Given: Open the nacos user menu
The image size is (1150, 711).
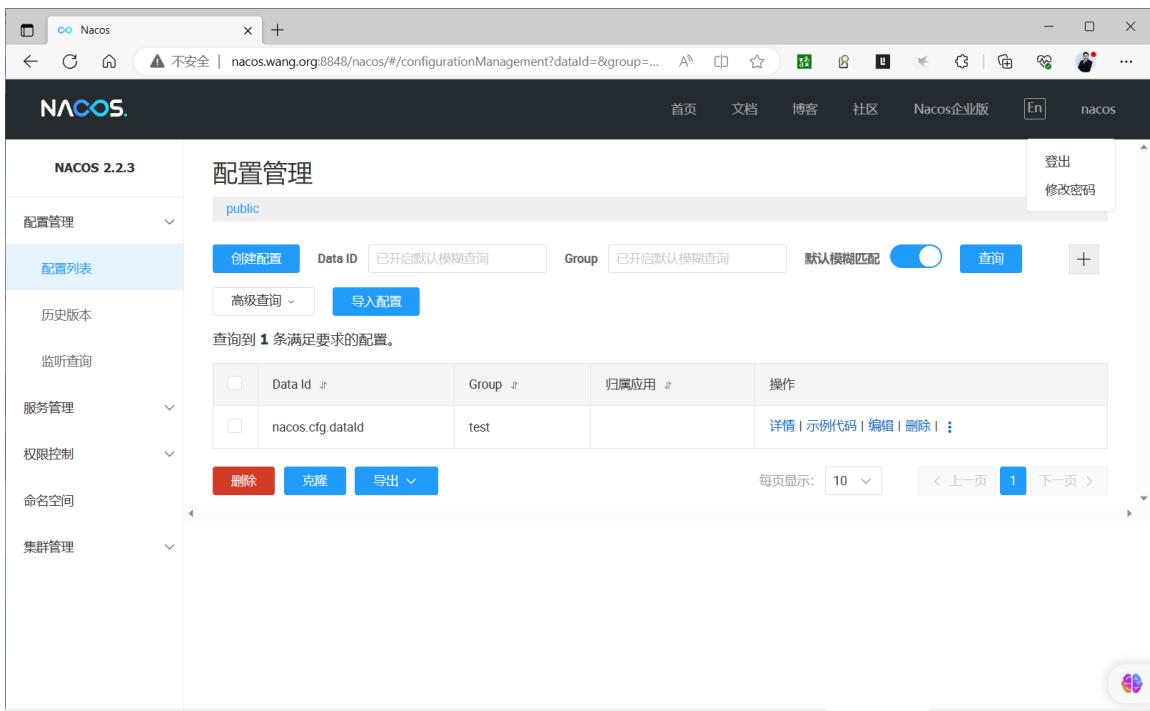Looking at the screenshot, I should [x=1098, y=109].
